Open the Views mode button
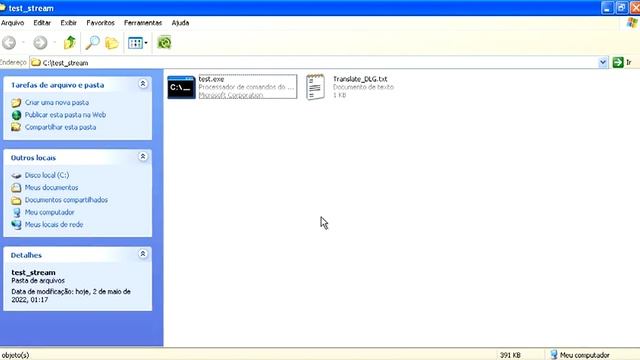640x360 pixels. (135, 42)
